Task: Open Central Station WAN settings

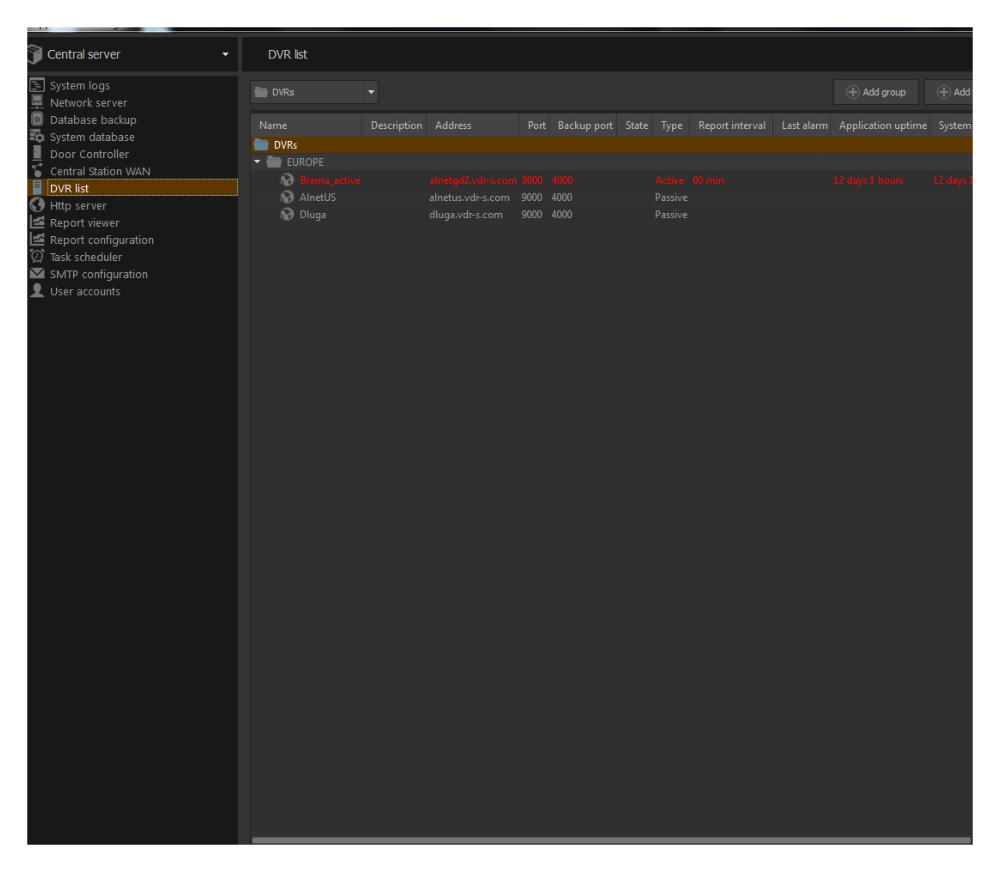Action: 100,172
